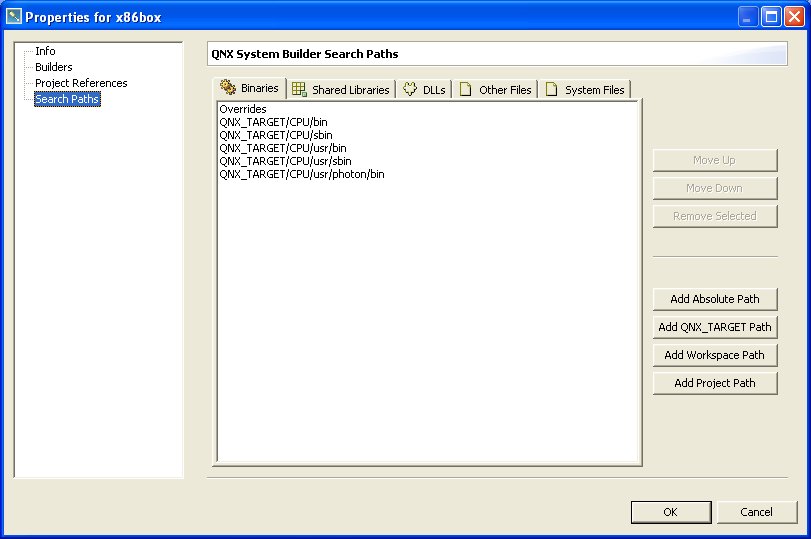811x539 pixels.
Task: Open Project References in the tree
Action: (x=81, y=83)
